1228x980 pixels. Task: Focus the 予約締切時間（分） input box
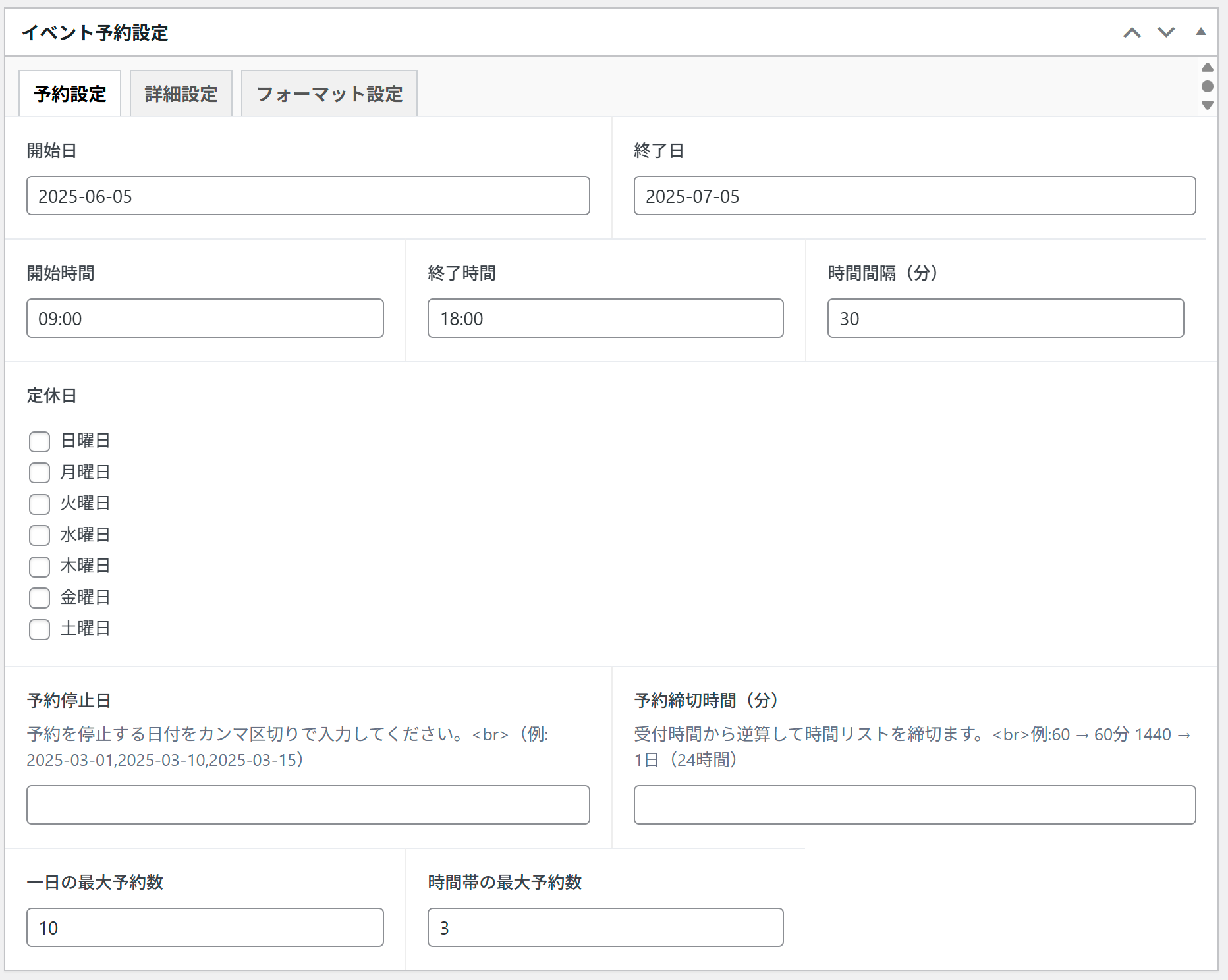point(914,804)
